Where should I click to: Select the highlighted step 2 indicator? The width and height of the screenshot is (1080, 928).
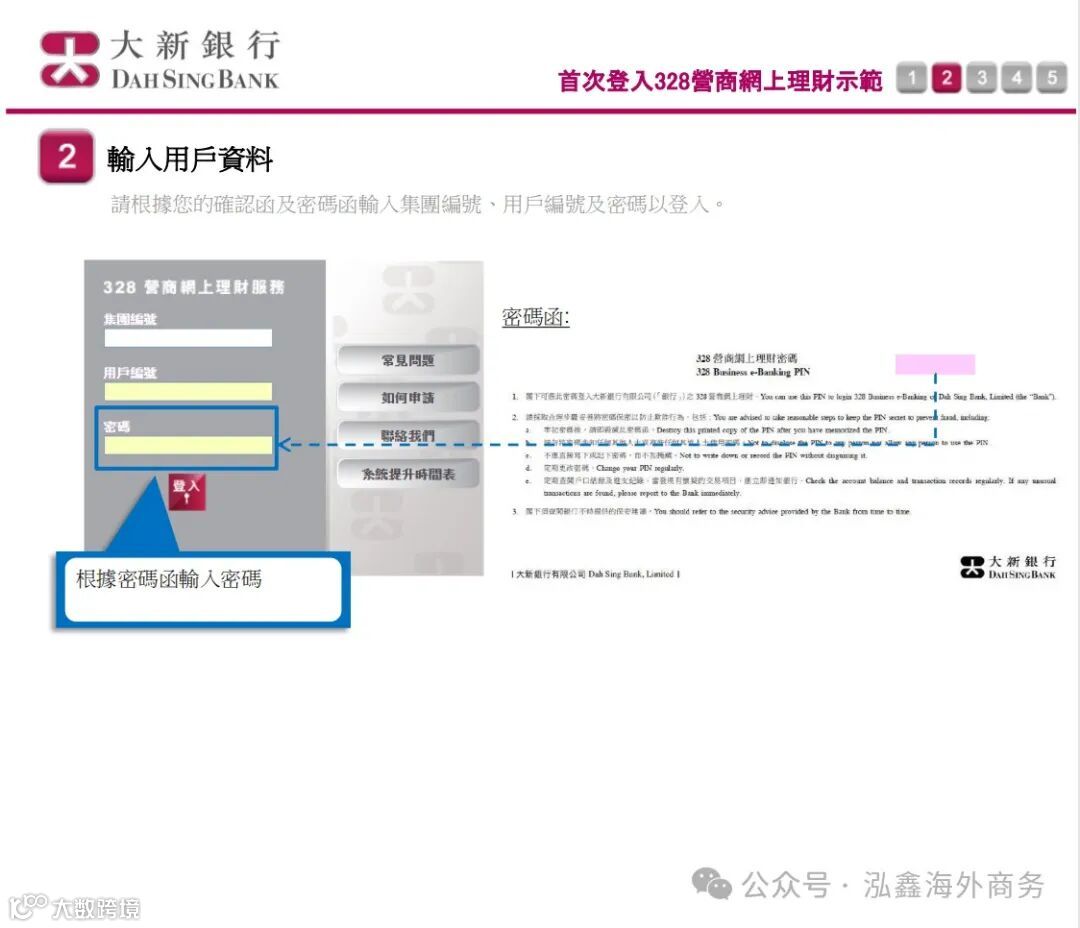(946, 78)
